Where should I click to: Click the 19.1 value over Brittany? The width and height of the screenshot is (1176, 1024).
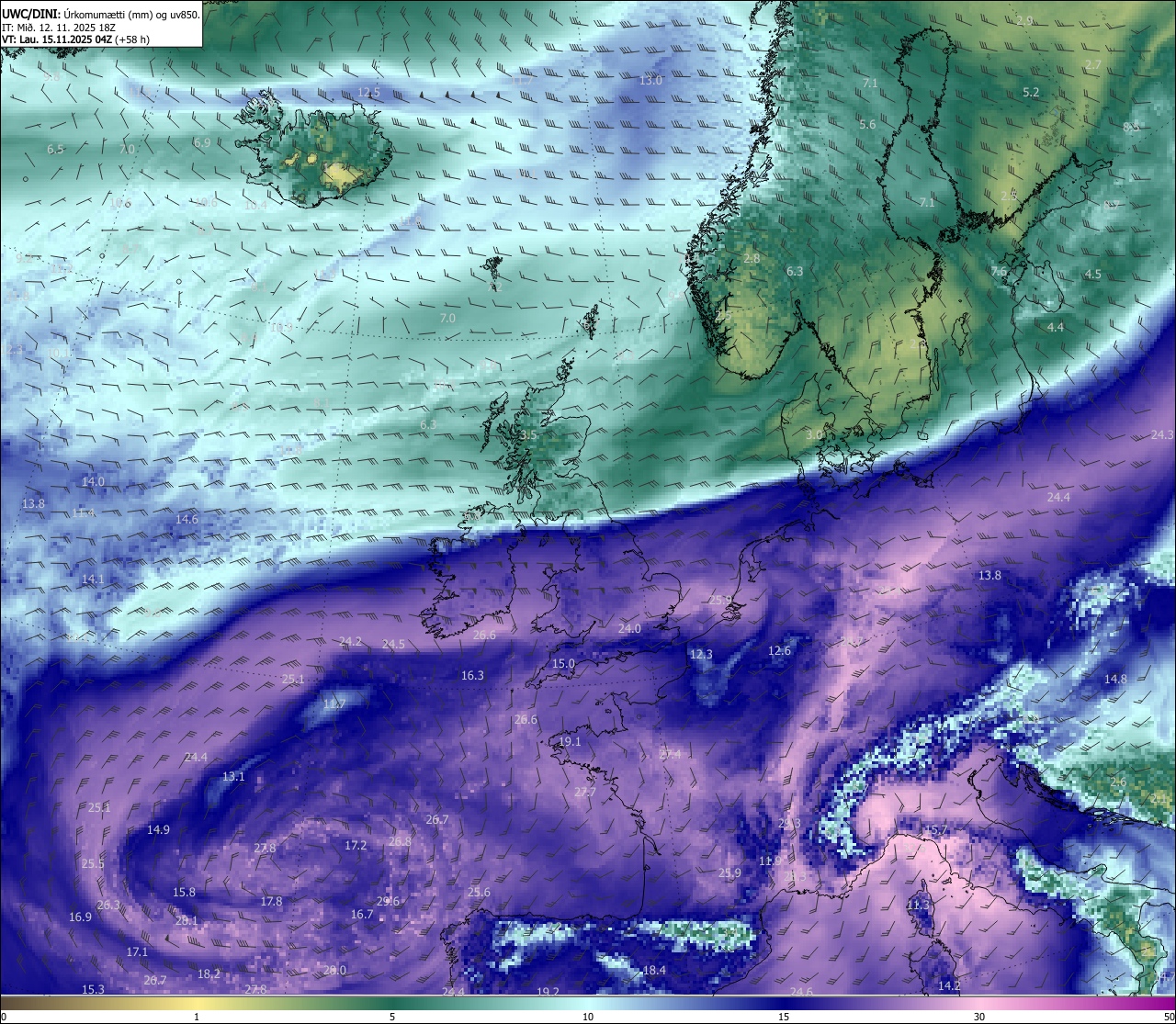pos(570,742)
